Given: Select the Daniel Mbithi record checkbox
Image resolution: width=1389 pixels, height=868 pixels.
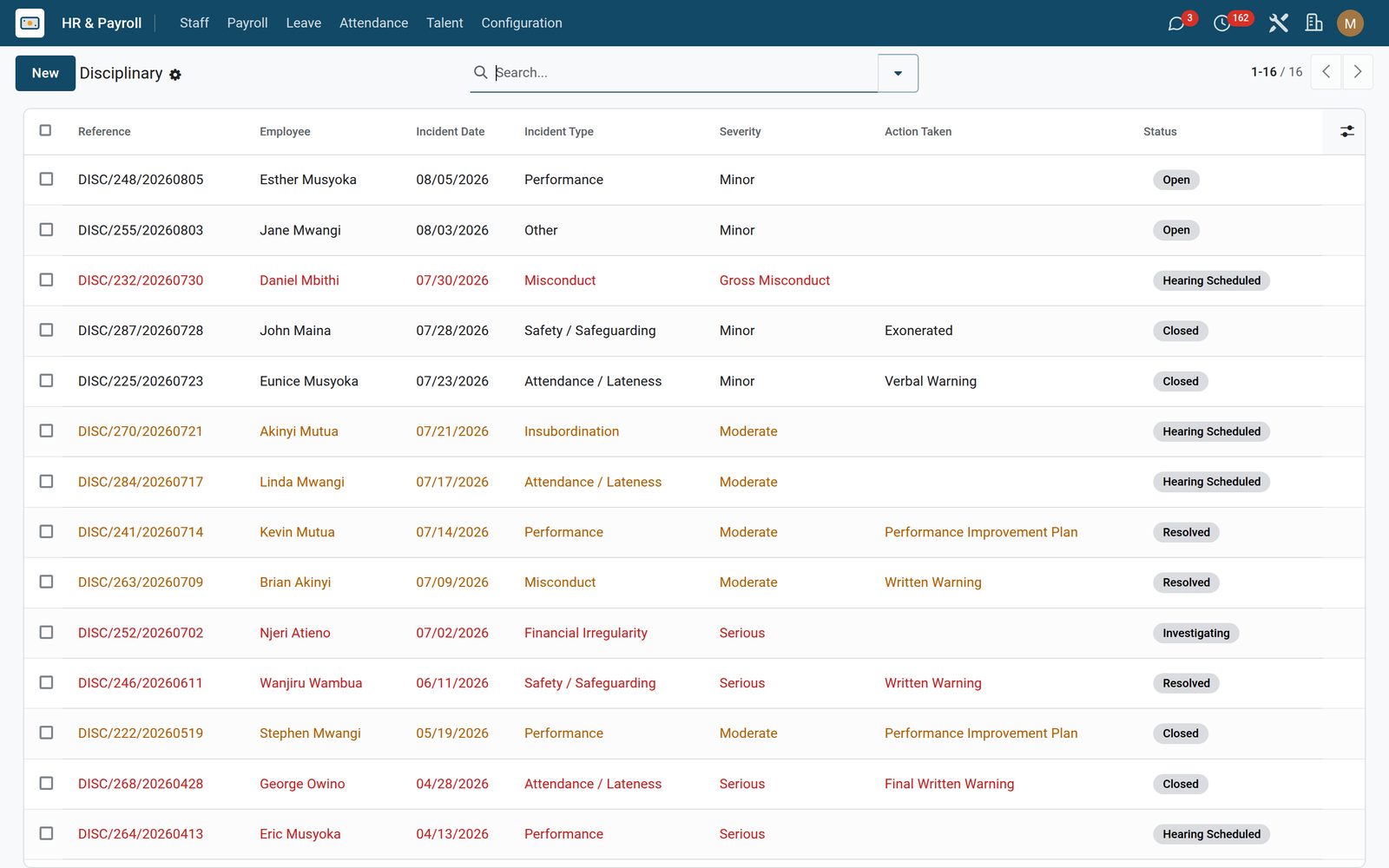Looking at the screenshot, I should [x=46, y=279].
